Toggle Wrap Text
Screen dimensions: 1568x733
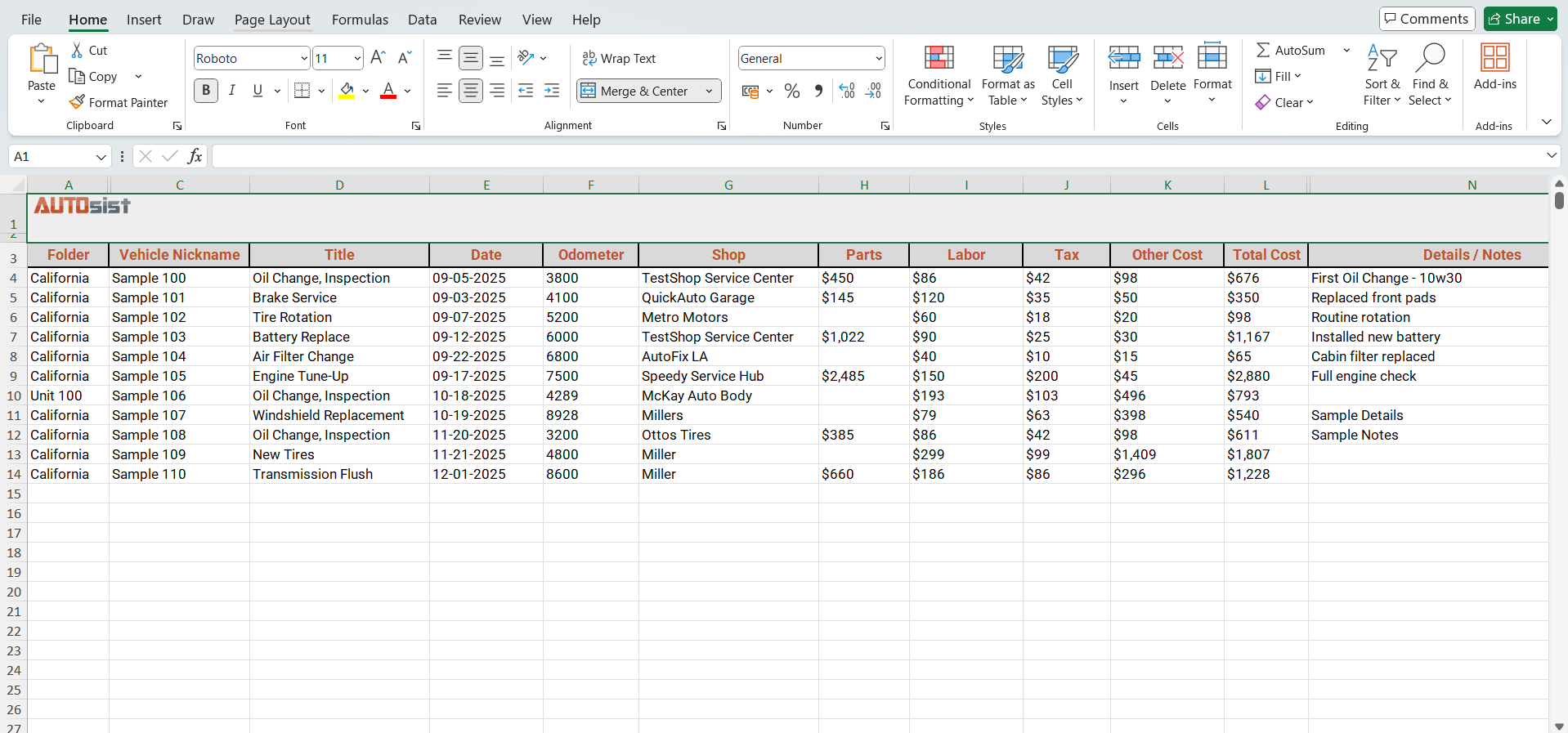tap(619, 58)
